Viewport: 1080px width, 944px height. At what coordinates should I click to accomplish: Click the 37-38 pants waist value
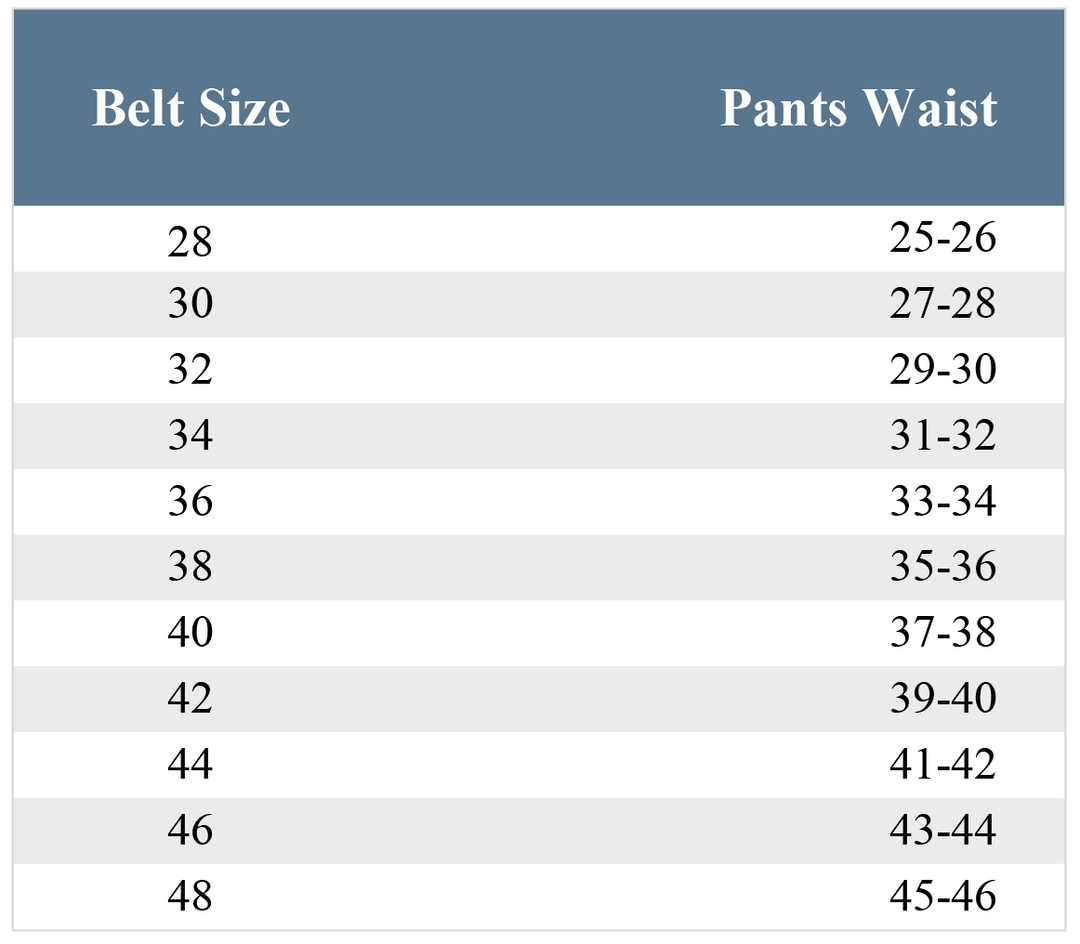point(943,631)
